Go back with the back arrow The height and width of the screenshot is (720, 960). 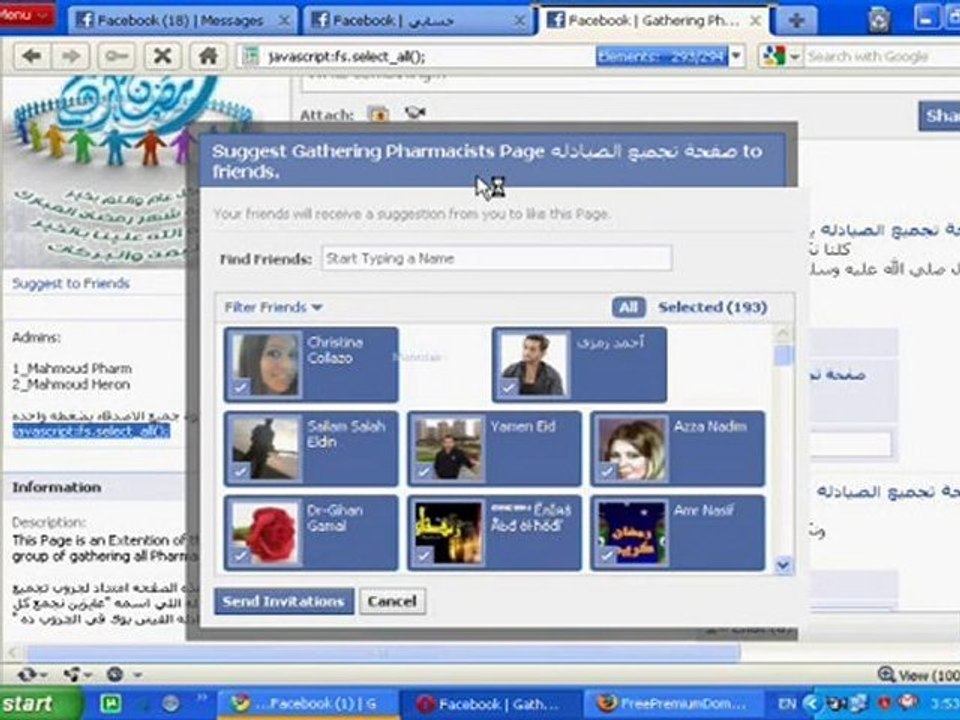(31, 56)
